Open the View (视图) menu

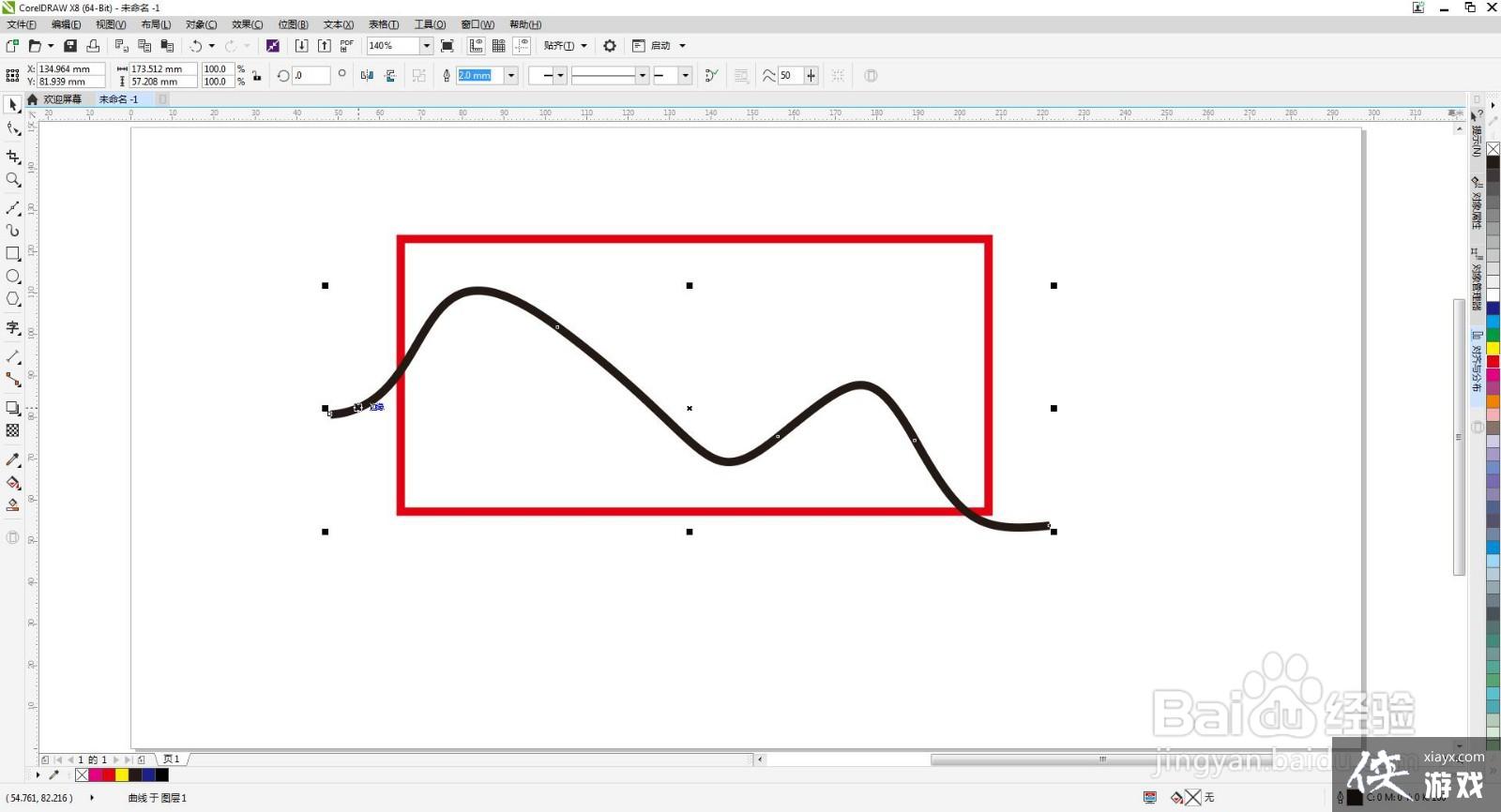pos(111,24)
